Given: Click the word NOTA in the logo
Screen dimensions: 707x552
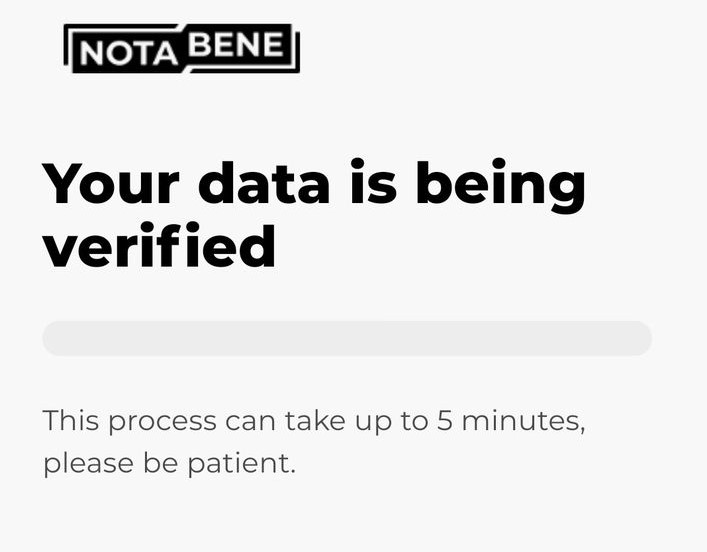Looking at the screenshot, I should 129,53.
